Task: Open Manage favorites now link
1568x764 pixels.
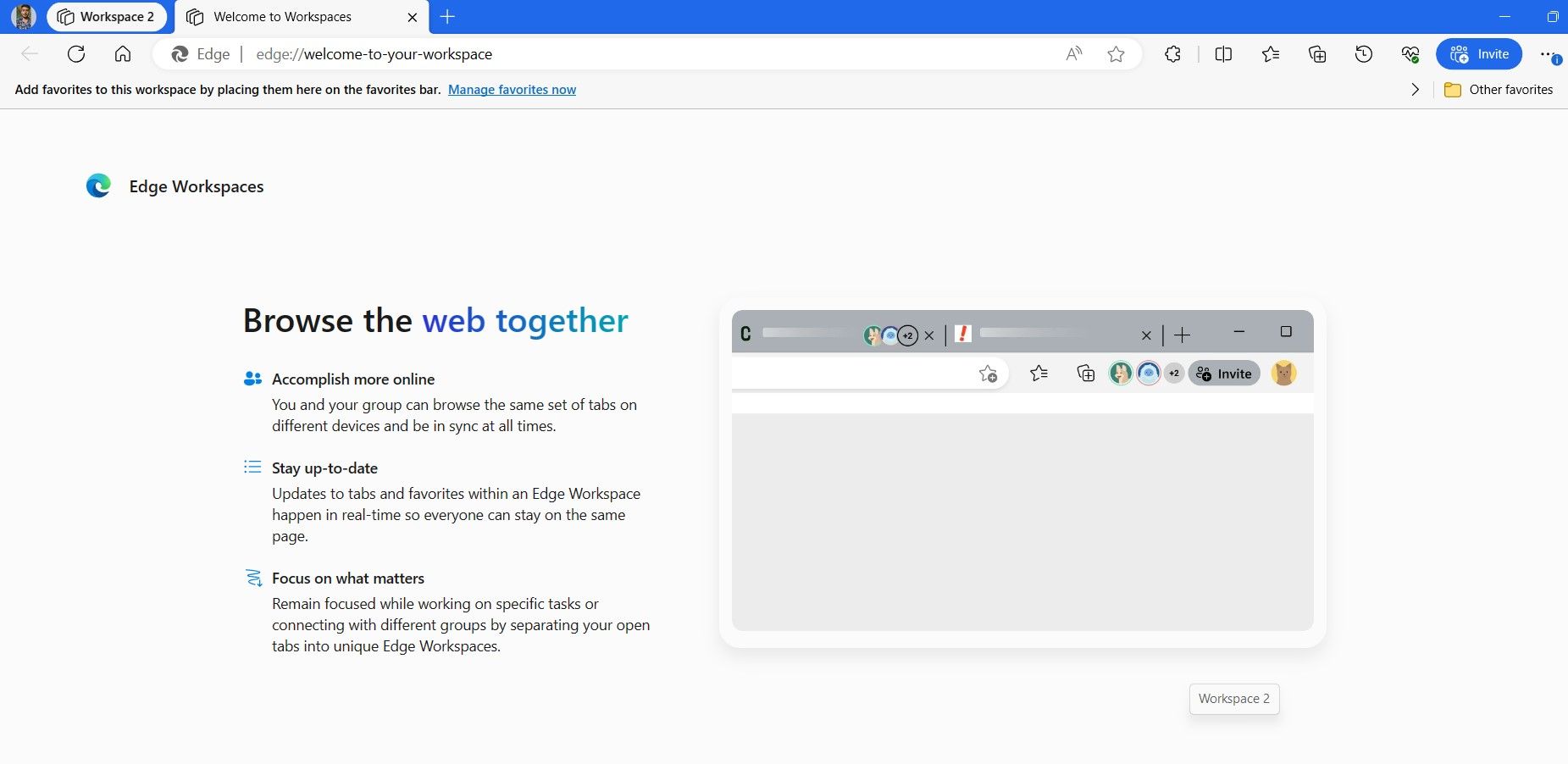Action: 512,89
